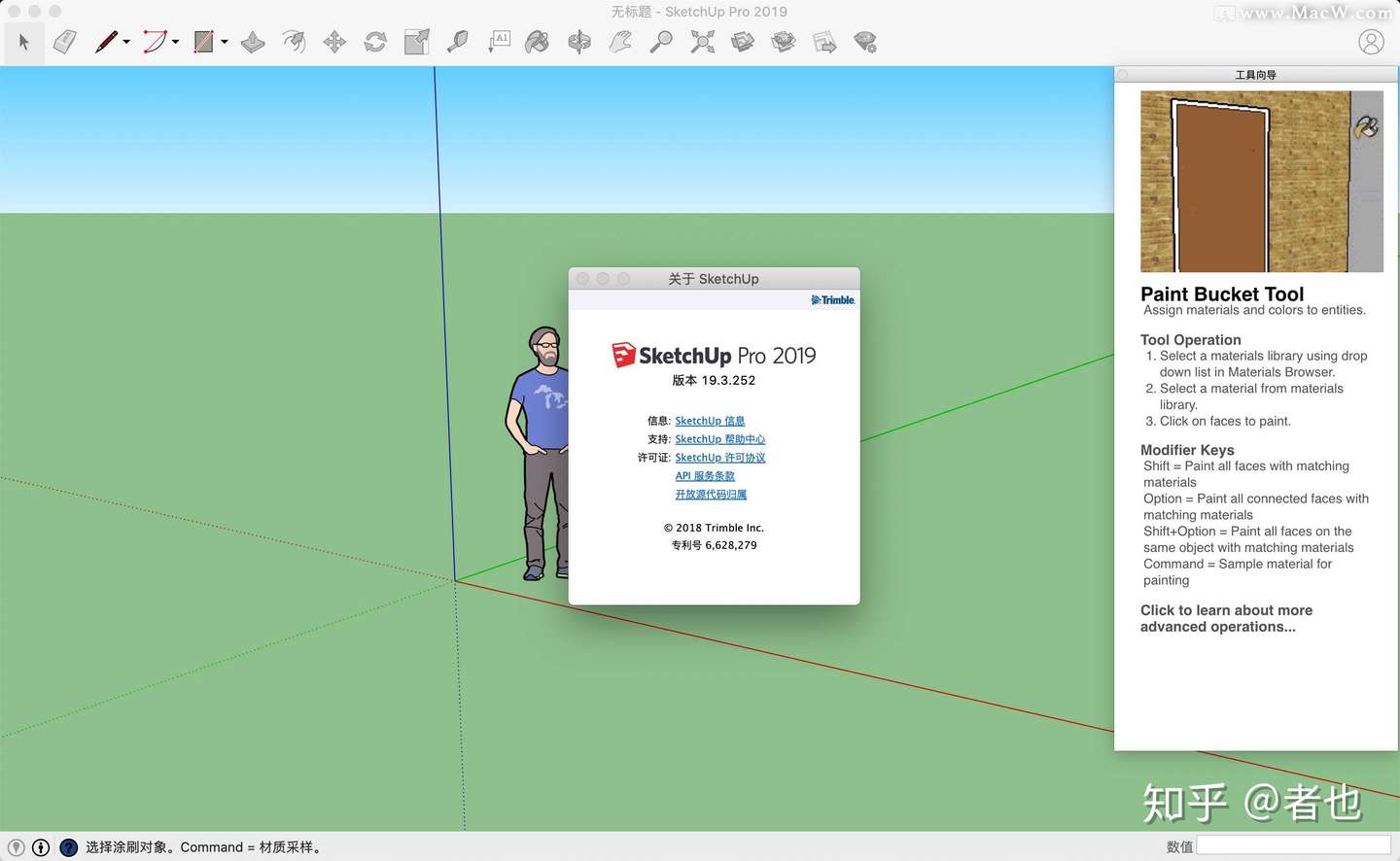Viewport: 1400px width, 861px height.
Task: Click the 工具向导 panel title
Action: (1255, 75)
